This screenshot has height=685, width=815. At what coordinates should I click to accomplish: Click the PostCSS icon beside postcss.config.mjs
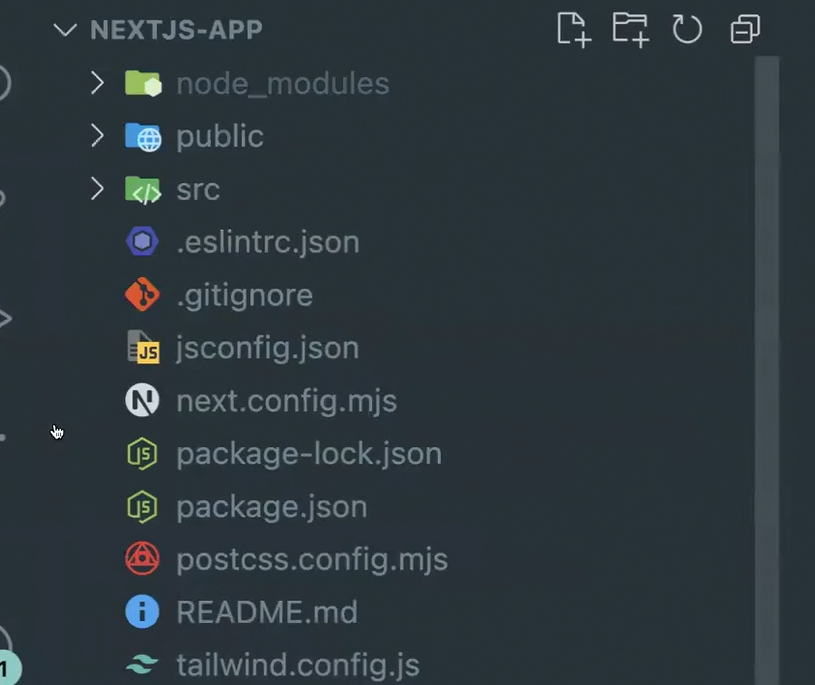click(x=142, y=559)
